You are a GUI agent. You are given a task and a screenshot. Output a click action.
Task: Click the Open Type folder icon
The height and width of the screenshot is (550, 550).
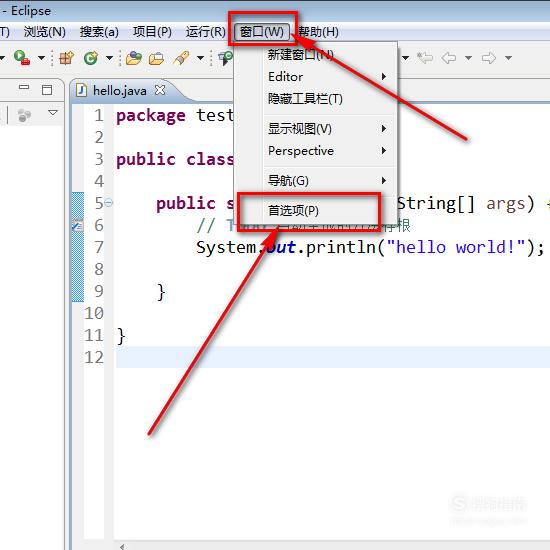(x=134, y=58)
